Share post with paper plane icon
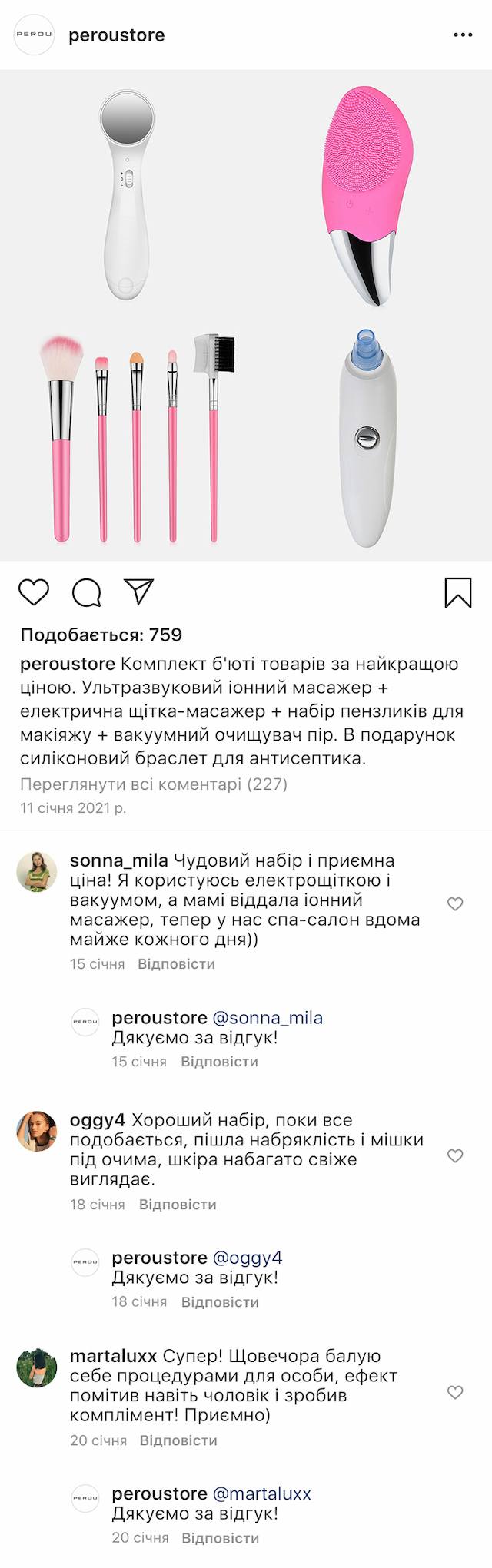The image size is (492, 1568). click(x=139, y=592)
